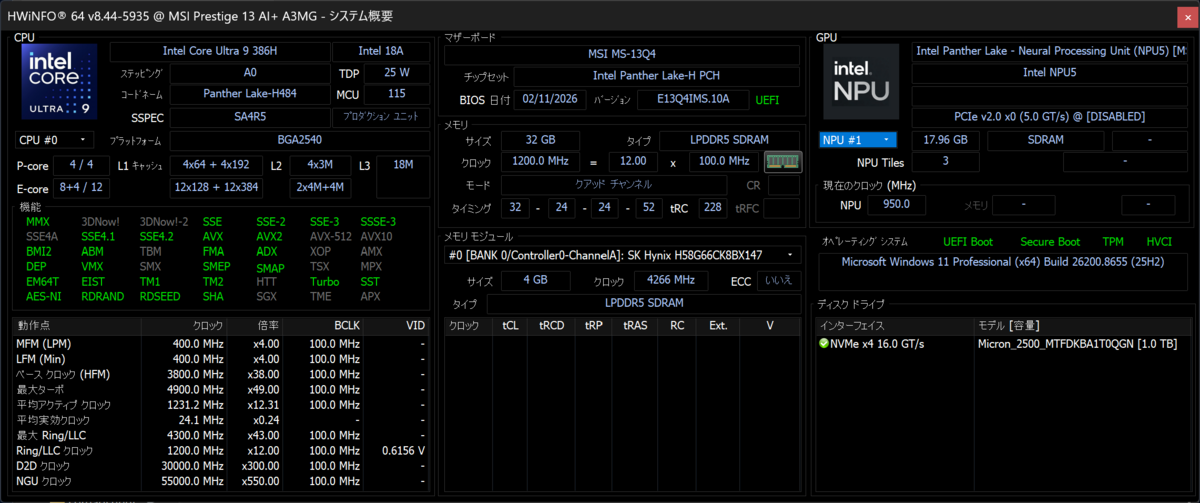This screenshot has width=1200, height=503.
Task: Open the CPU #0 selector dropdown
Action: 55,140
